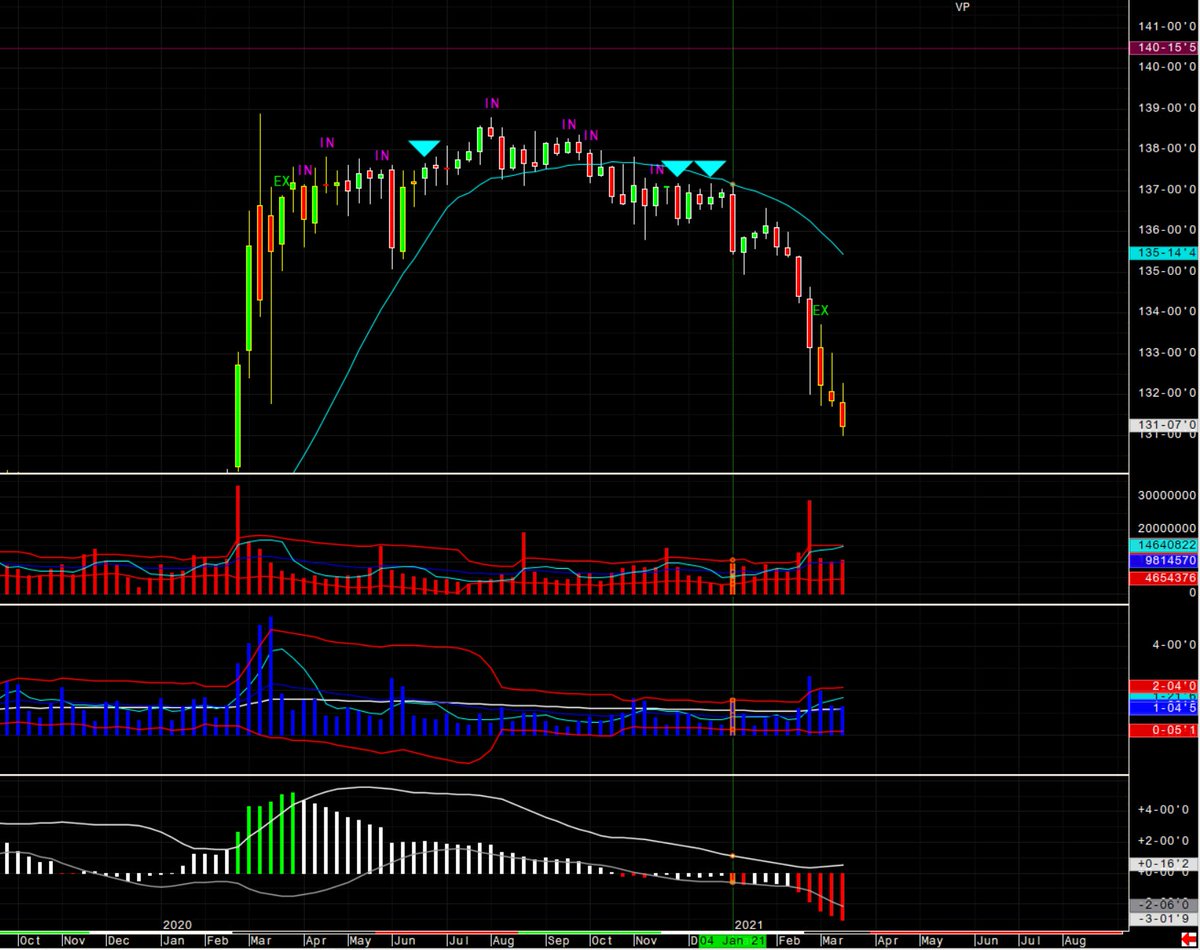
Task: Select the green EX marker near February 2021
Action: (820, 310)
